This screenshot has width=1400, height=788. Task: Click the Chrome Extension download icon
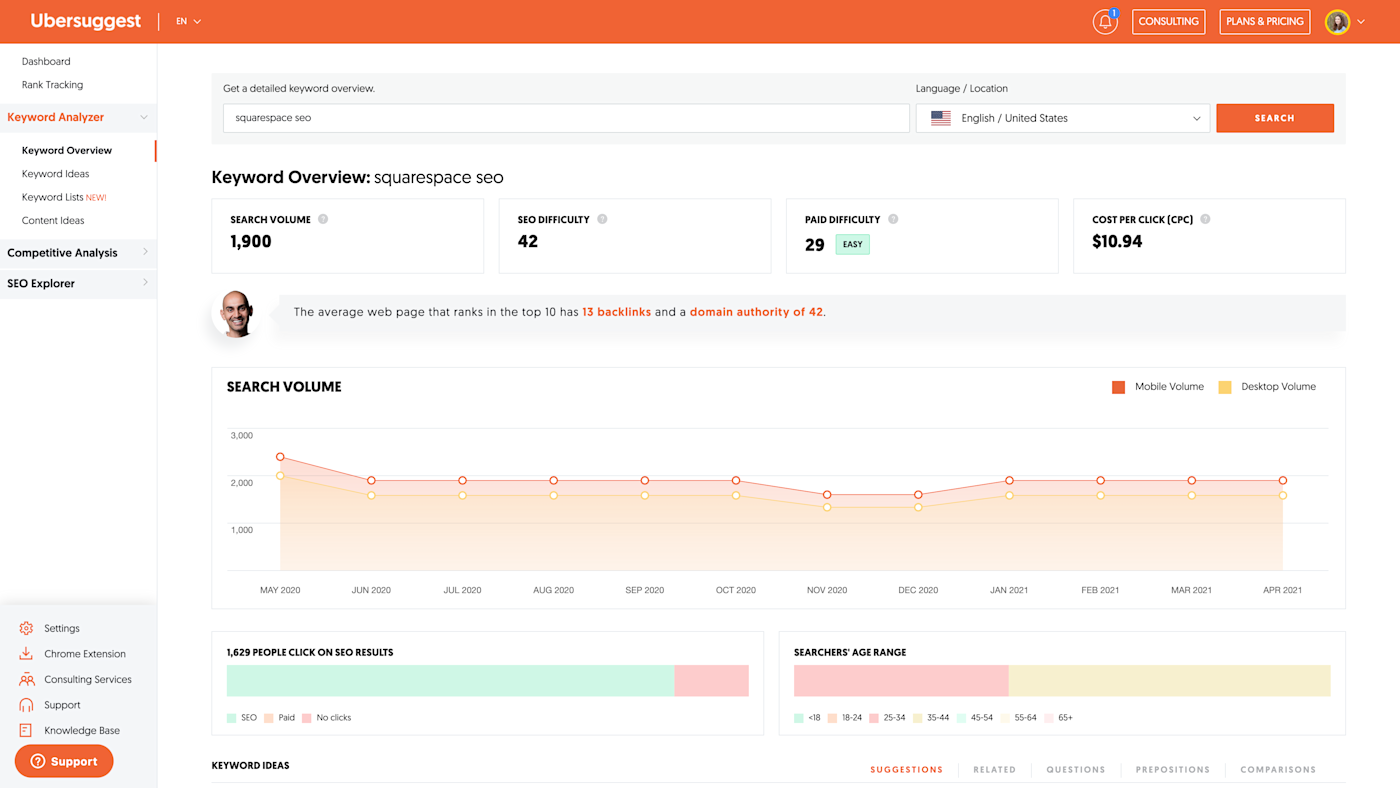(26, 654)
